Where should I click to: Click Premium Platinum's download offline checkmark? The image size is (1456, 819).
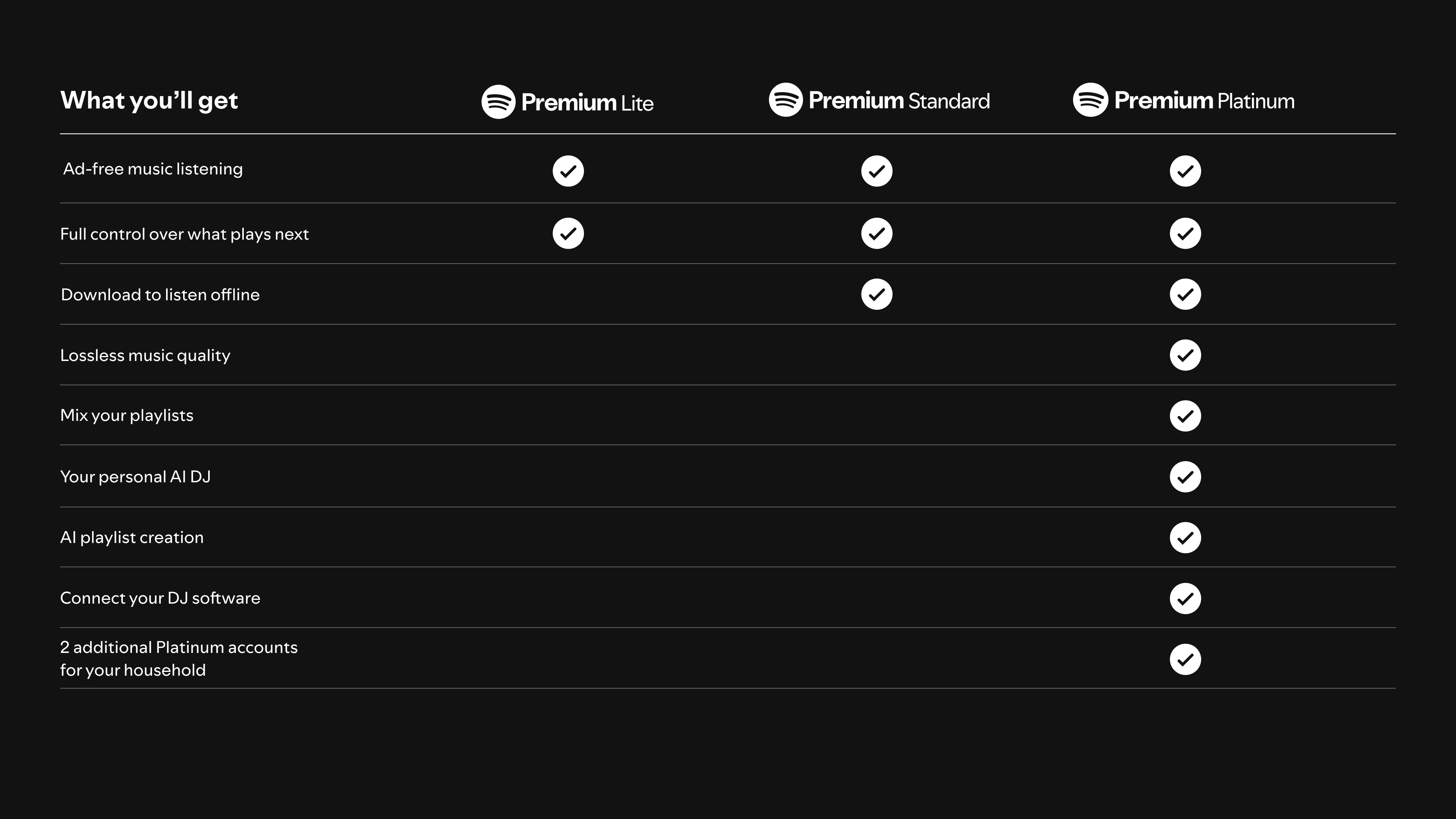pos(1185,295)
